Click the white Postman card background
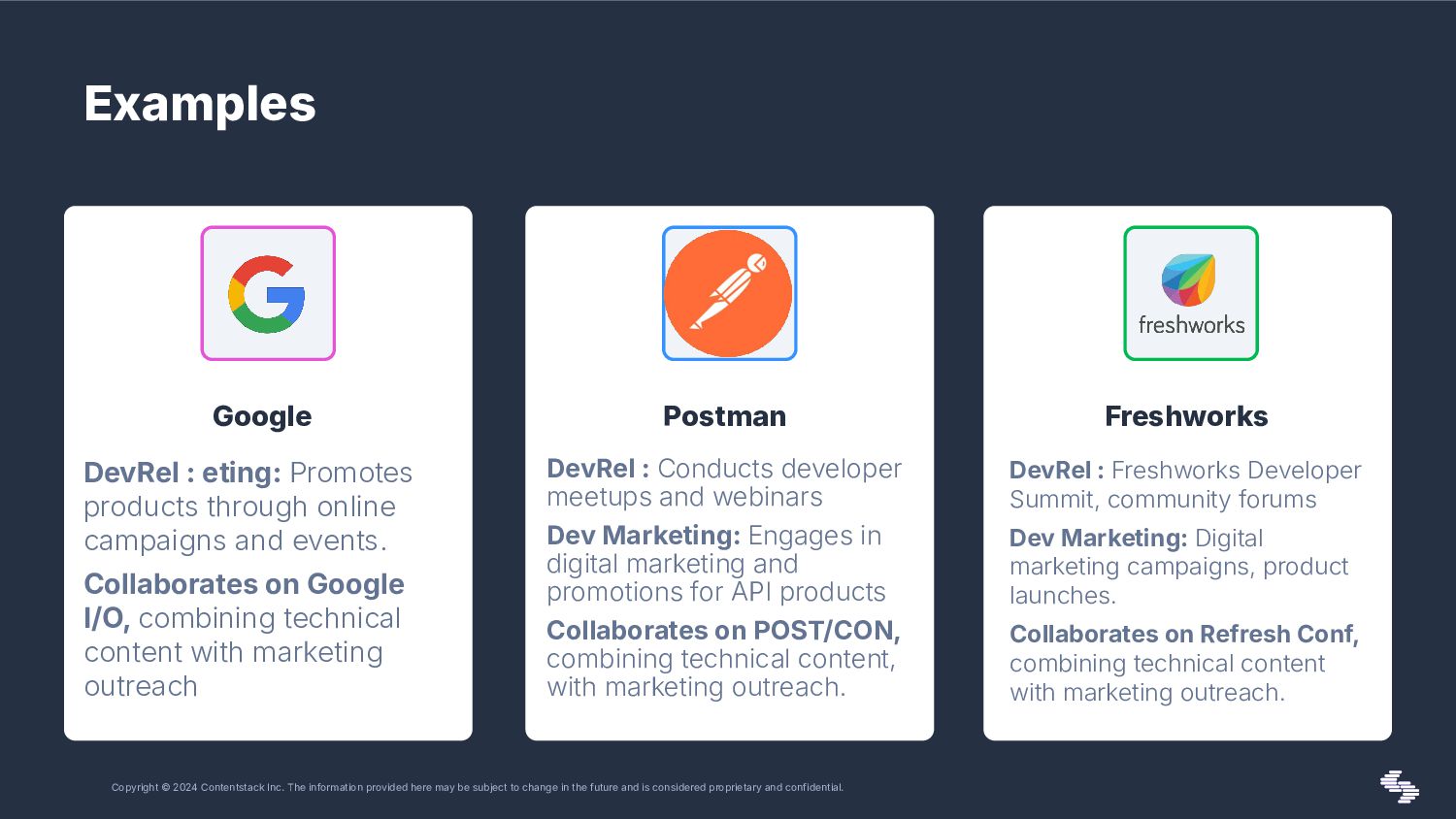1456x819 pixels. [x=729, y=474]
